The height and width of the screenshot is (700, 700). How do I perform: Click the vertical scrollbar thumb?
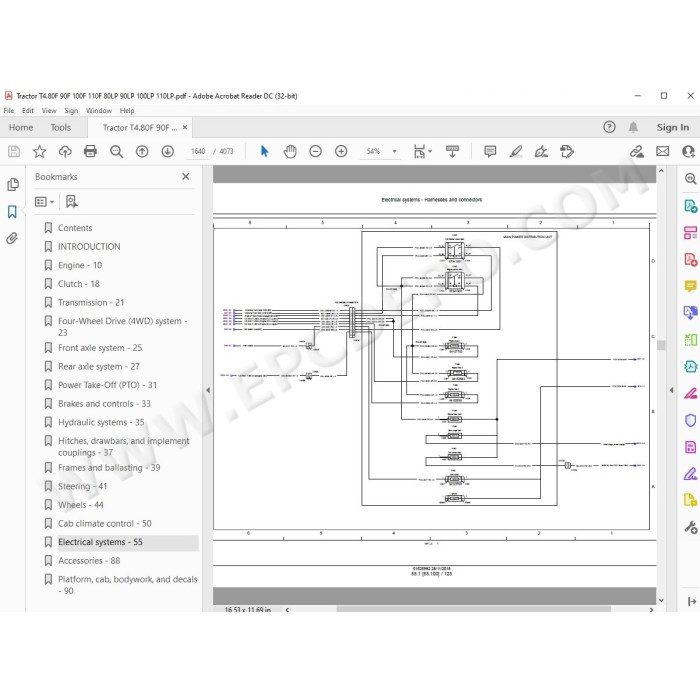coord(661,346)
